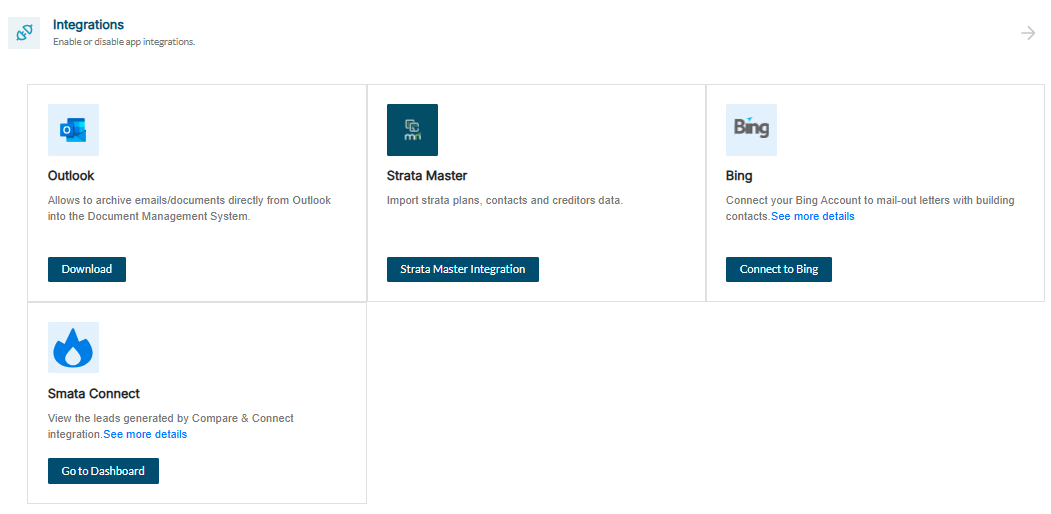
Task: Click the Strata Master card title
Action: [427, 176]
